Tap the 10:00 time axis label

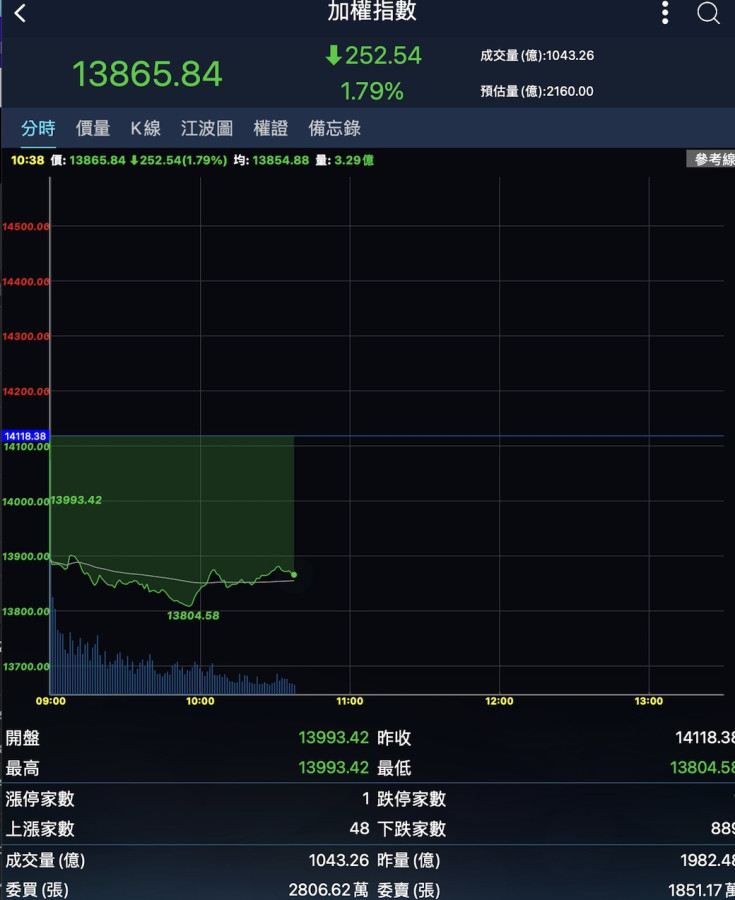point(200,701)
